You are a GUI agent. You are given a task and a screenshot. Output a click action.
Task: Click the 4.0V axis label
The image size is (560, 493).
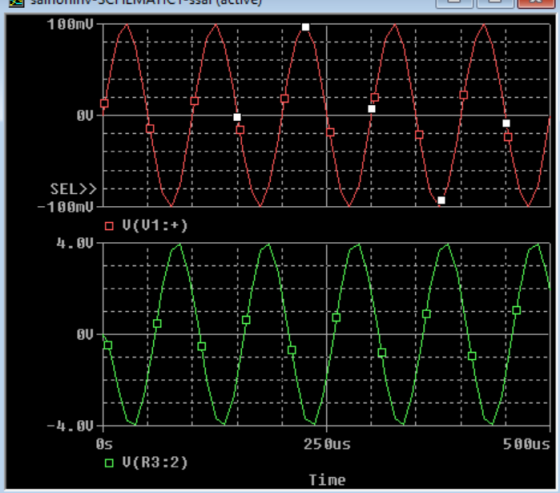coord(75,243)
